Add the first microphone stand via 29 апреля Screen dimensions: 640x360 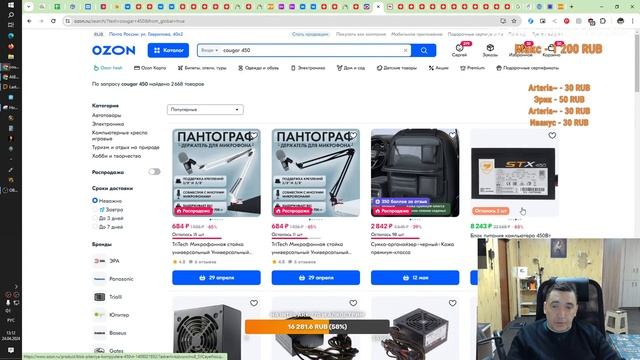click(x=216, y=278)
